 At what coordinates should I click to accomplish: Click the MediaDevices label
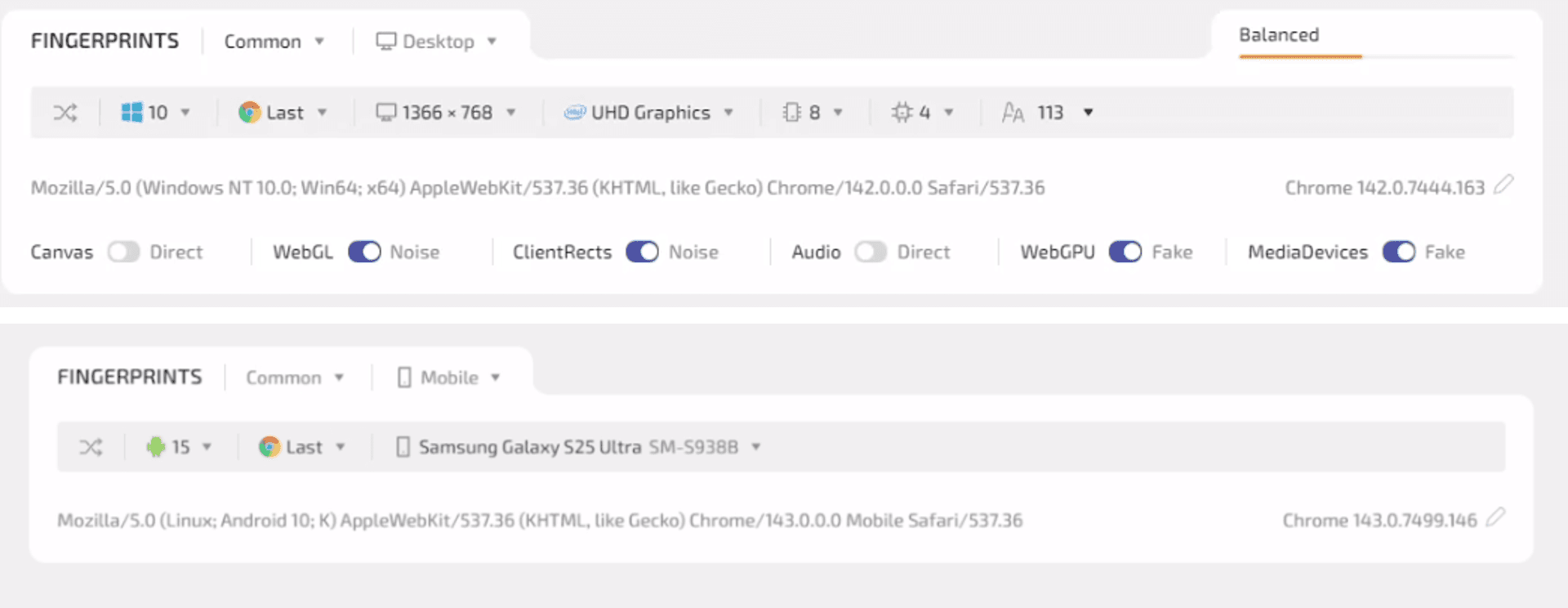[1307, 252]
